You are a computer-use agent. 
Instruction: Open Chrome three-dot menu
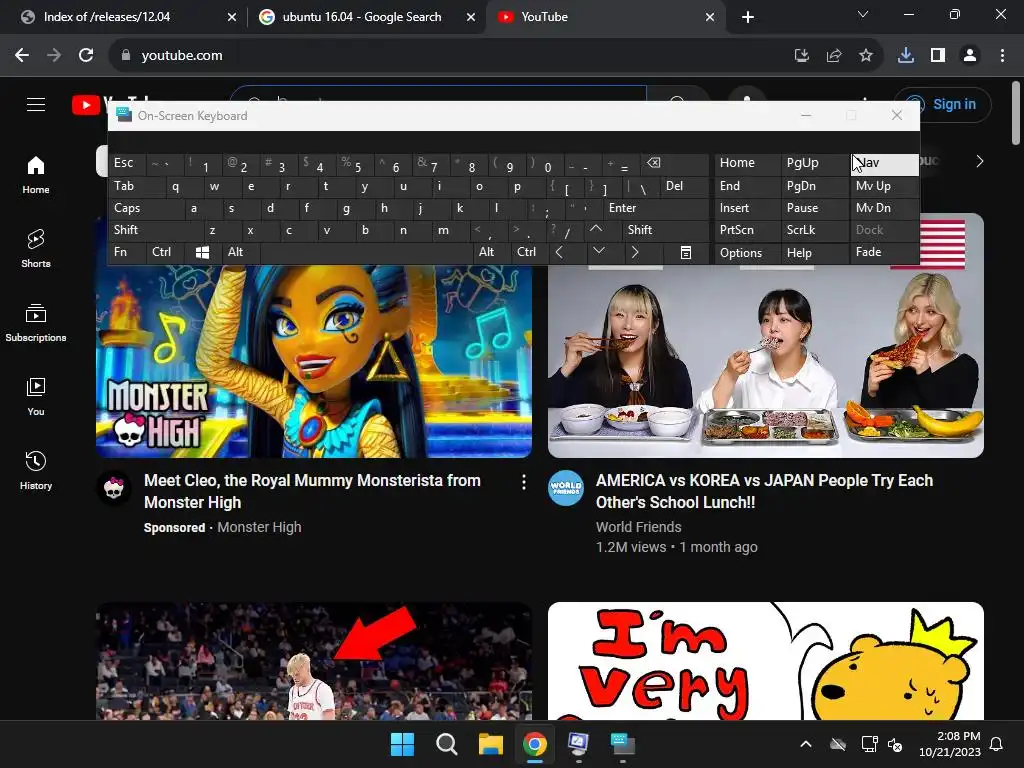[1002, 56]
